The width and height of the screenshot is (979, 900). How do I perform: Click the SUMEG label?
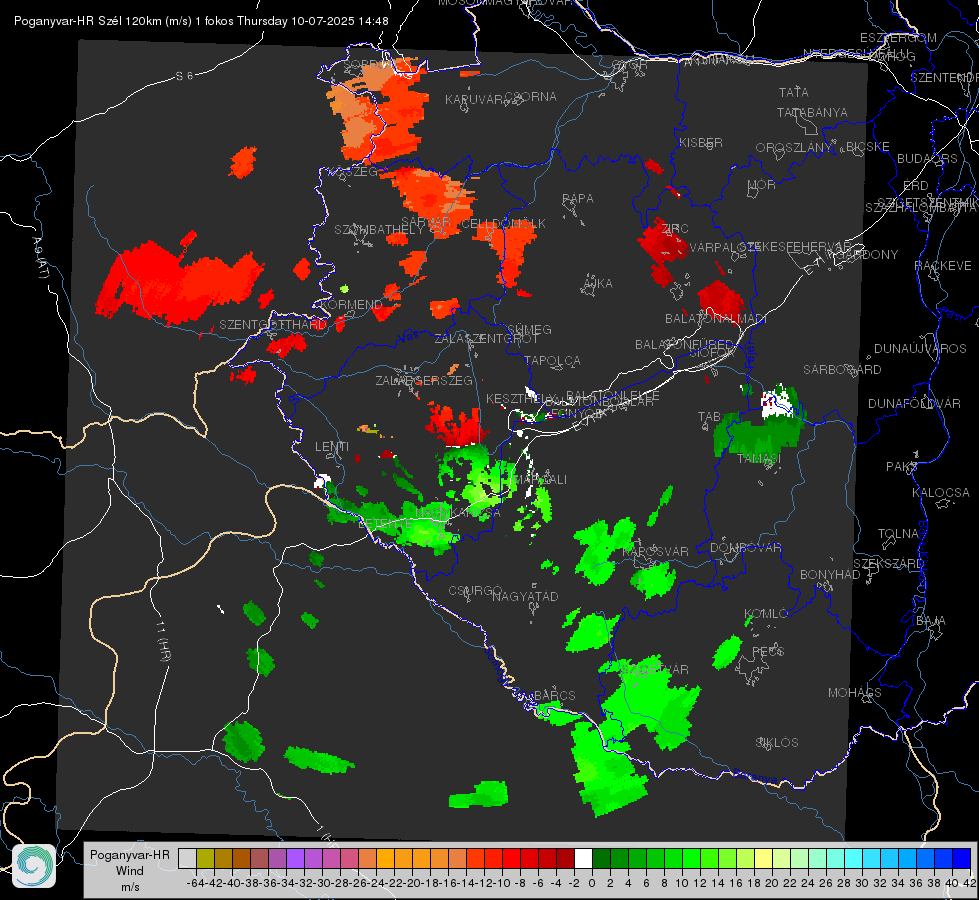(x=529, y=329)
